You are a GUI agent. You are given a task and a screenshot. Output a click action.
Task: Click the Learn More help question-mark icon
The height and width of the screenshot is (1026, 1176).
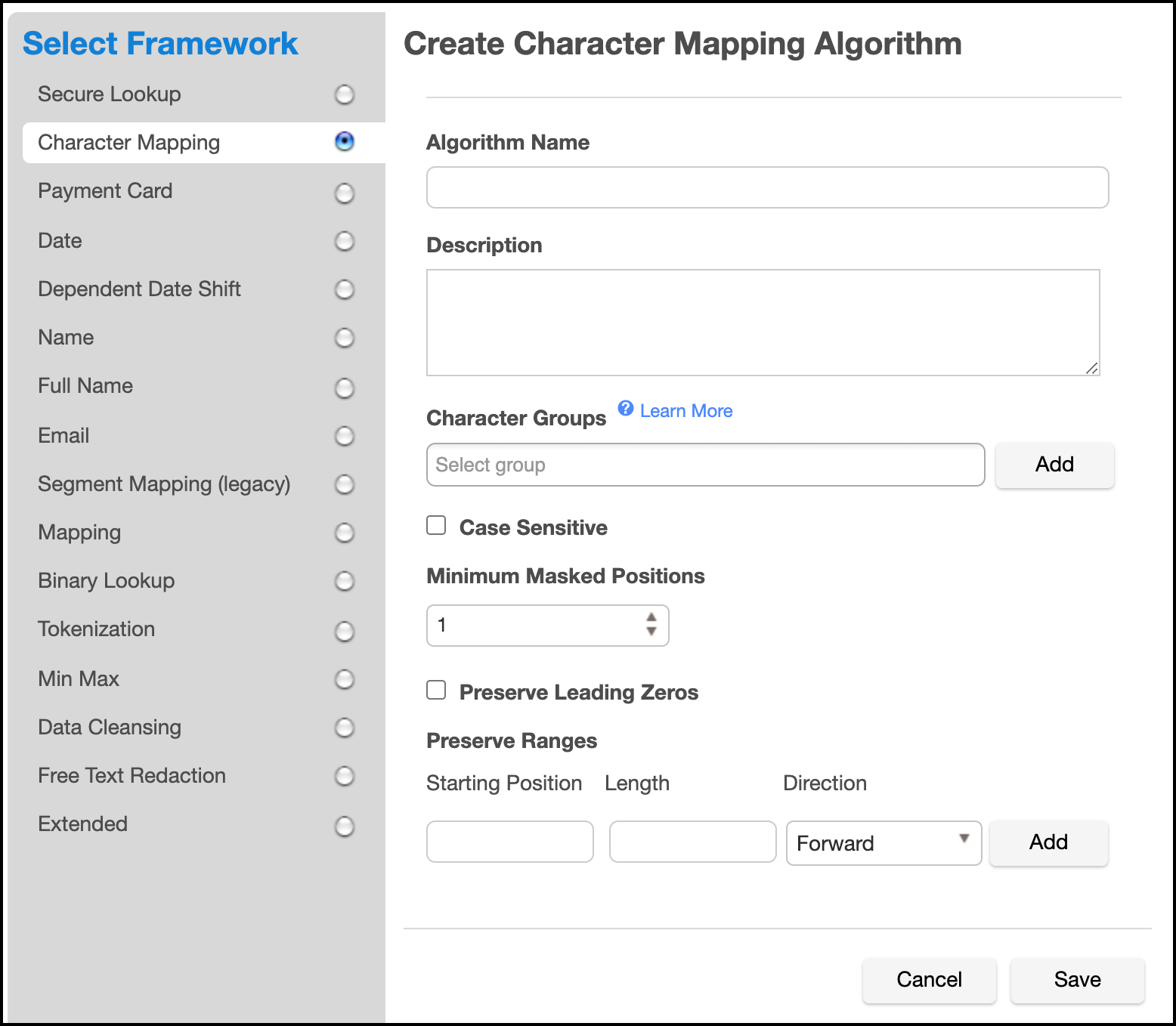click(625, 409)
